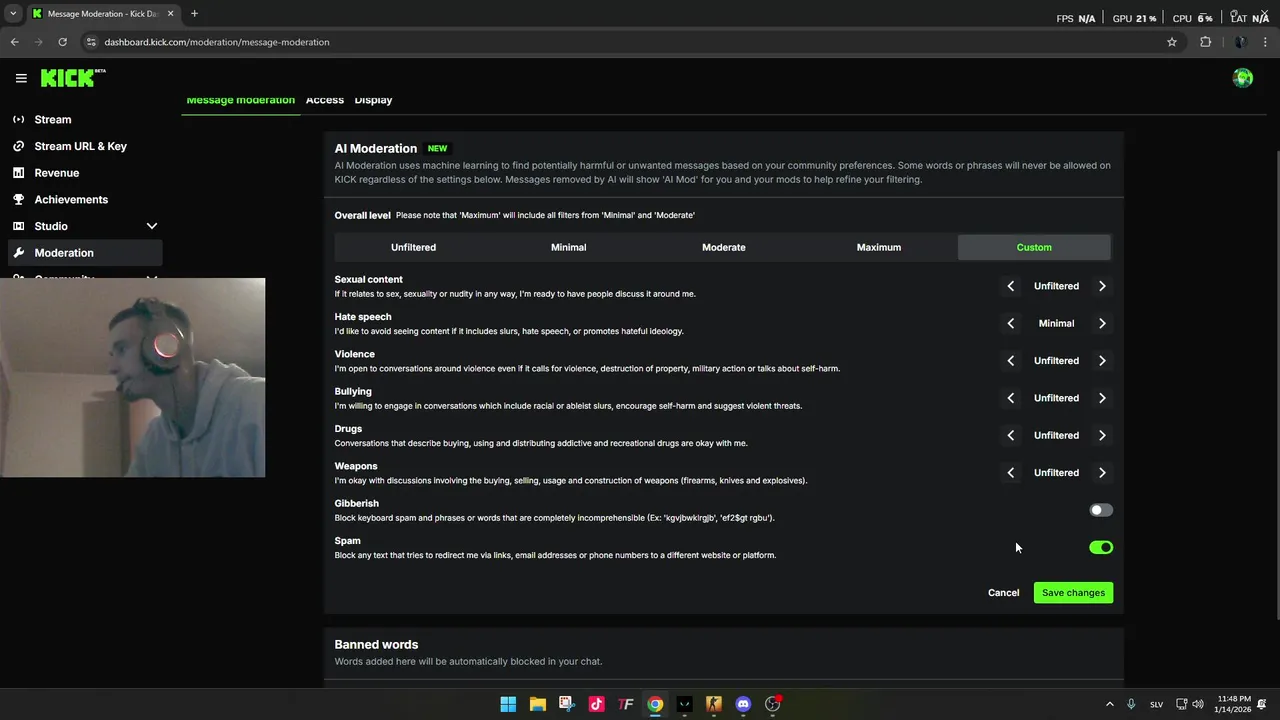Click the webcam overlay thumbnail
This screenshot has height=720, width=1280.
coord(132,378)
